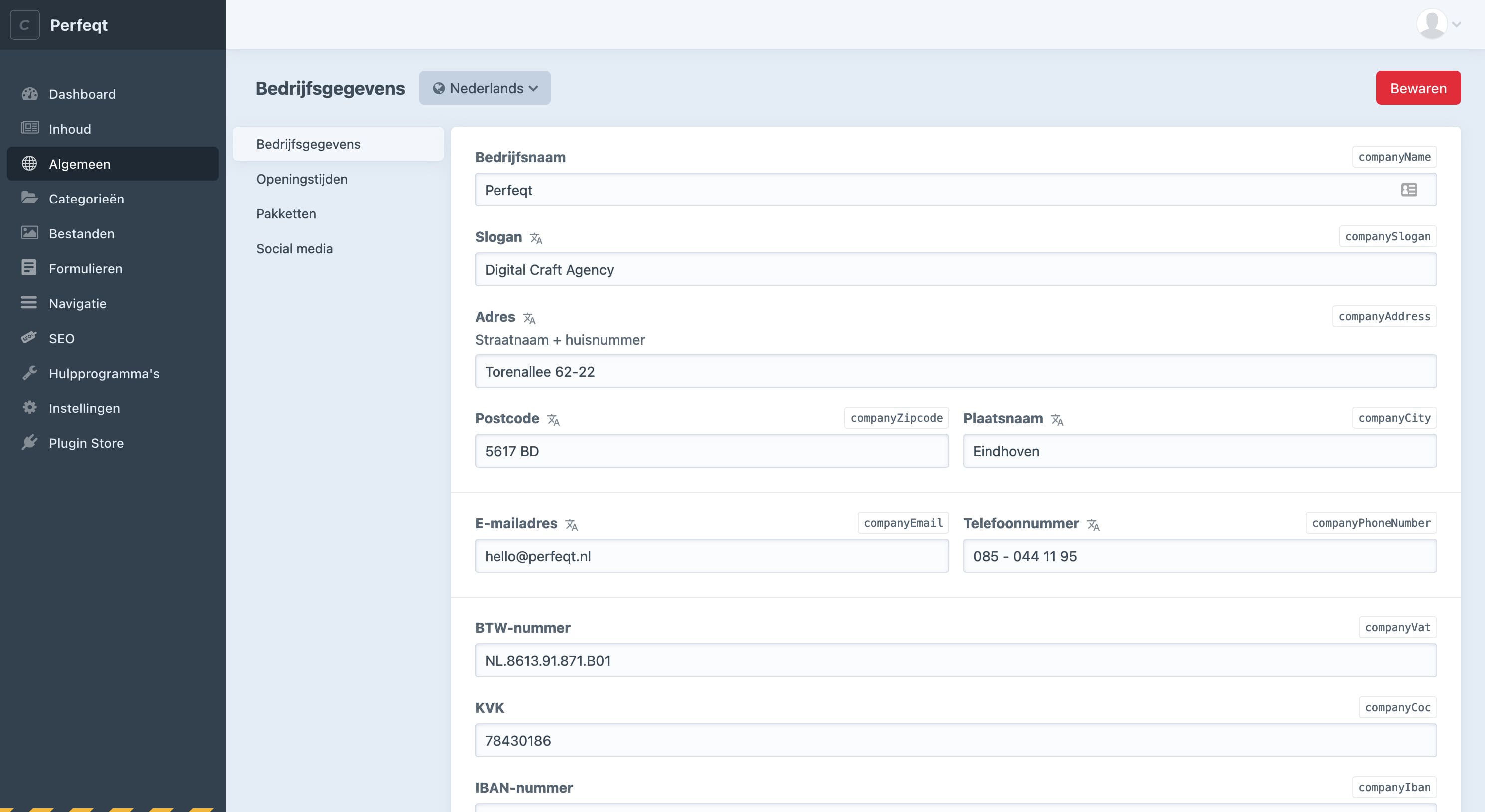
Task: Focus the Bedrijfsnaam field containing Perfeqt
Action: (x=955, y=190)
